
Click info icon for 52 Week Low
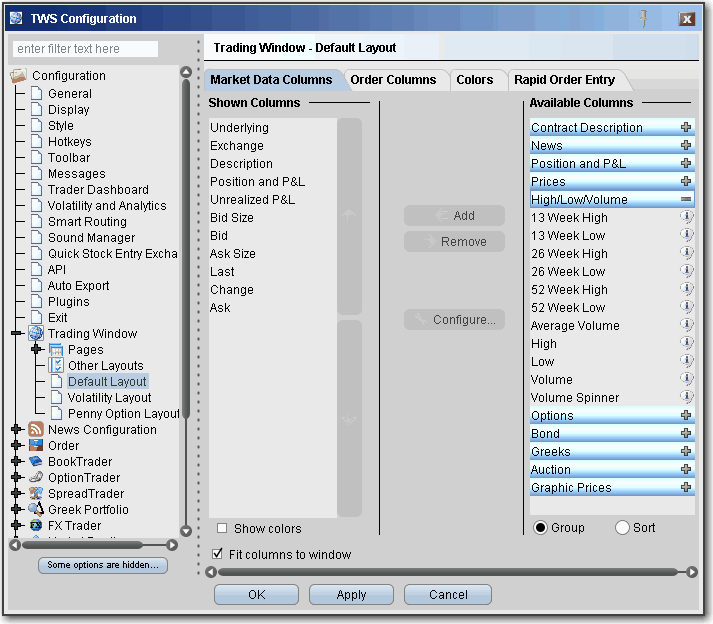[686, 307]
